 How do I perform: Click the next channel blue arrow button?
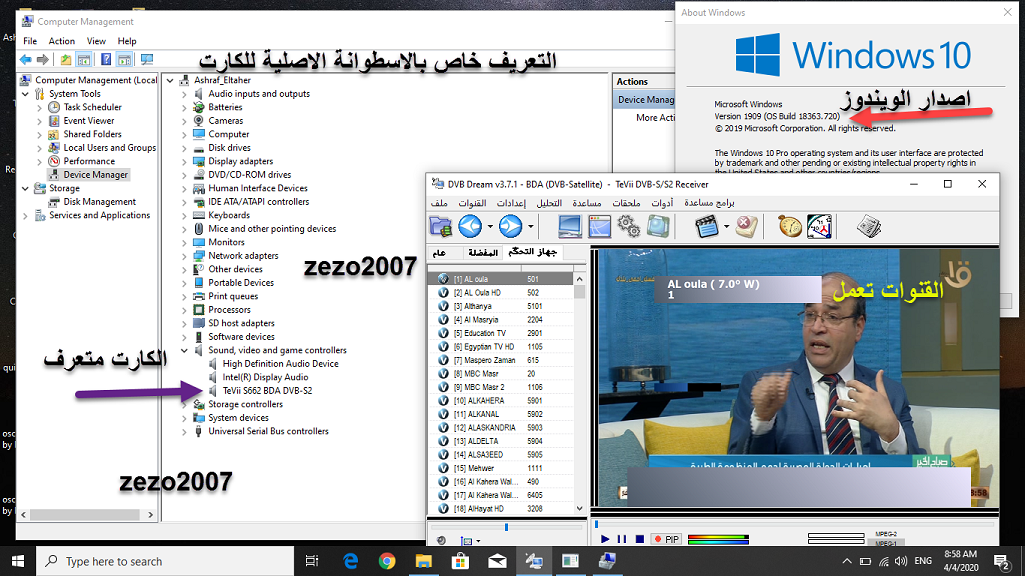tap(511, 226)
